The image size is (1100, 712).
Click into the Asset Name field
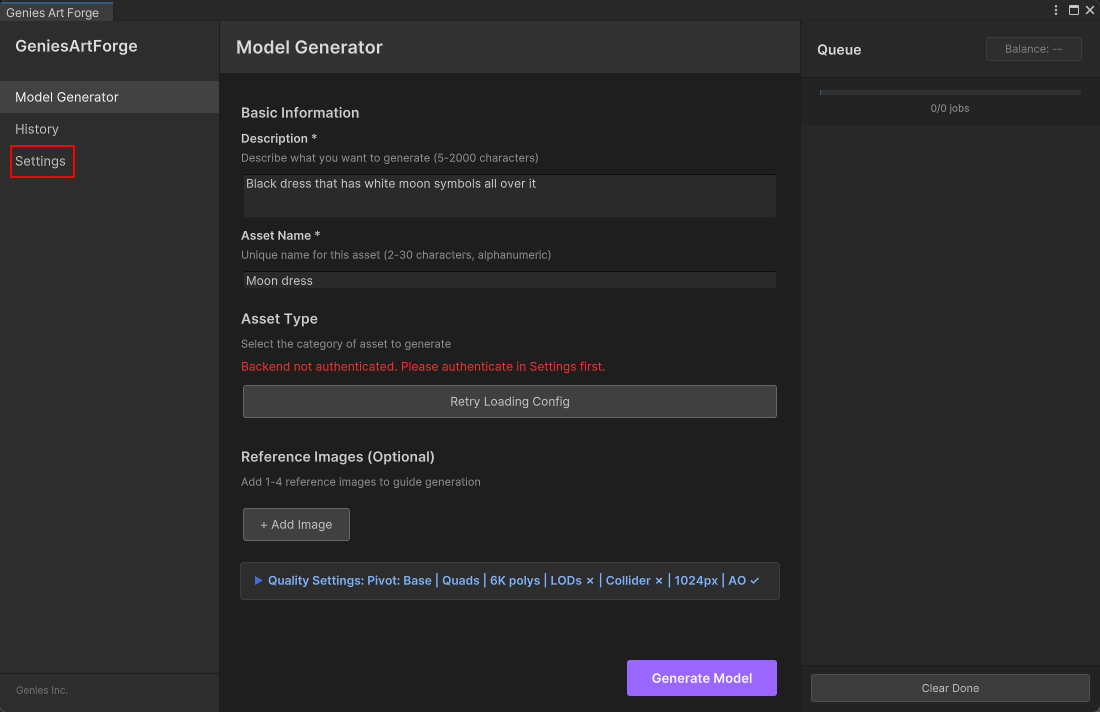point(509,281)
